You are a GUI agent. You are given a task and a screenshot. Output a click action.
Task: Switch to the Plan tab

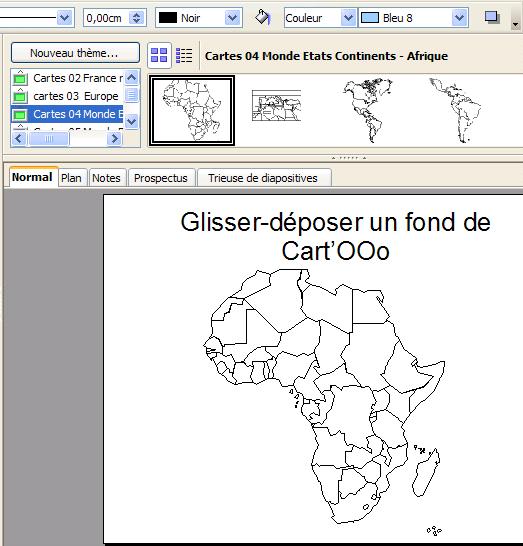71,178
